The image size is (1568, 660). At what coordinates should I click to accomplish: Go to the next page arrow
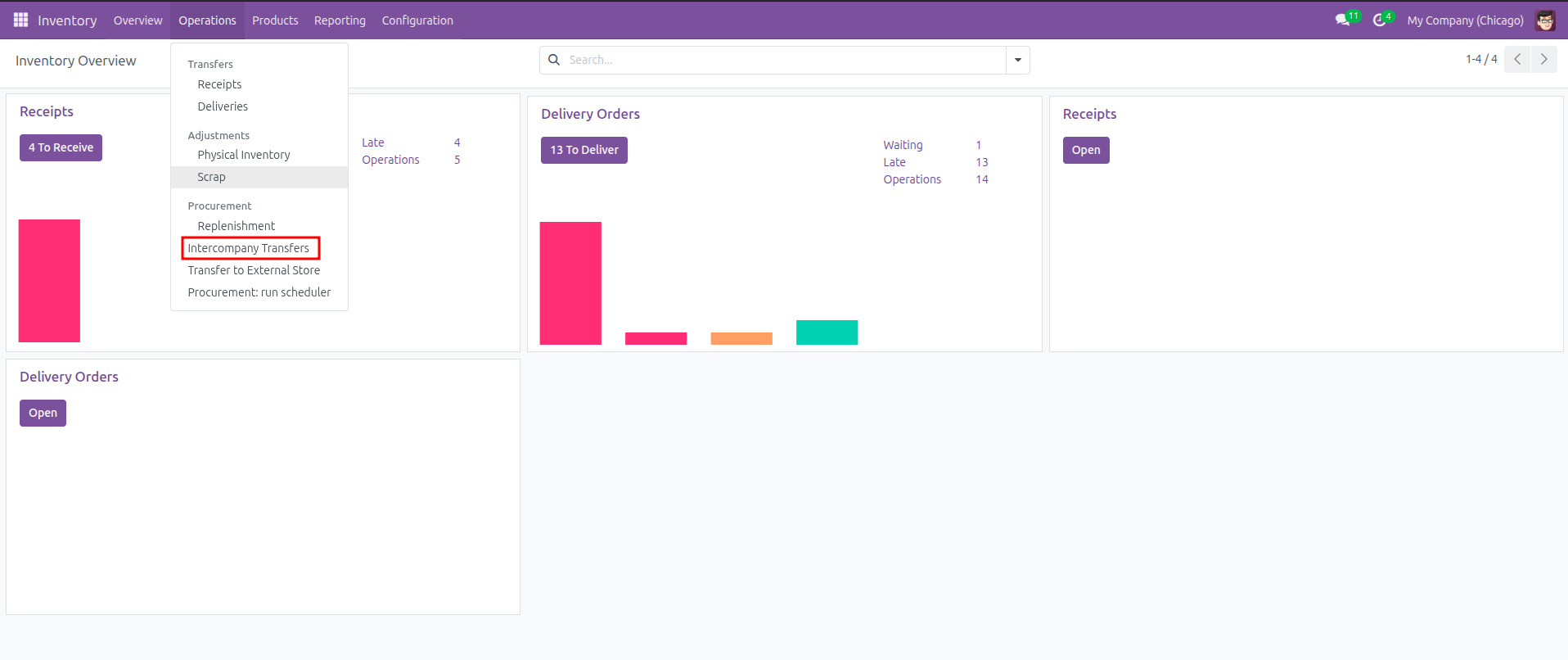[x=1544, y=59]
